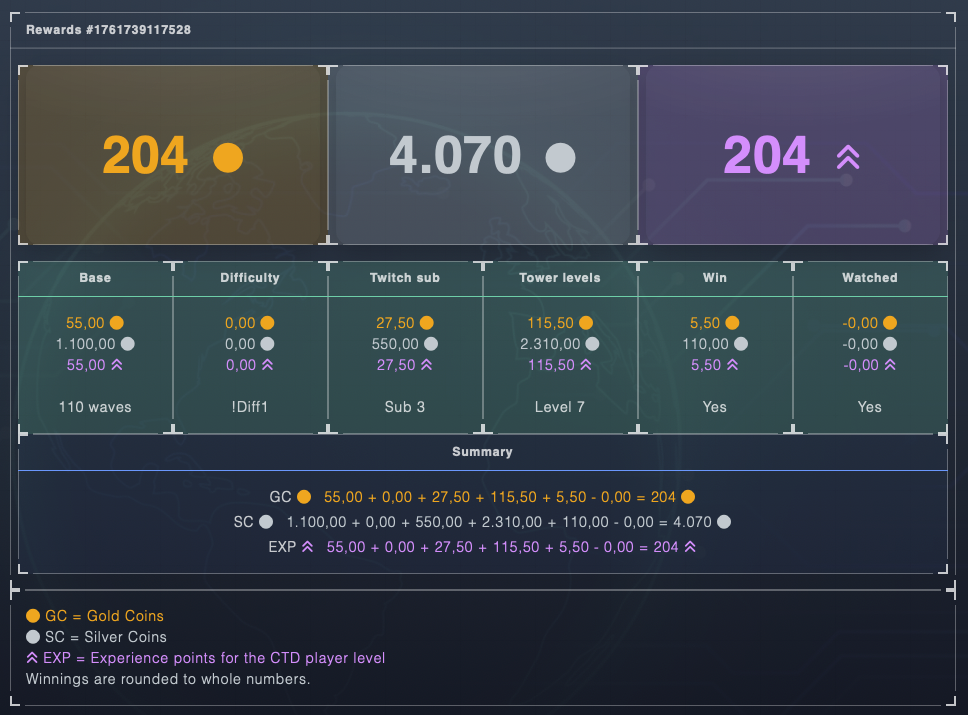Click the gold coin icon in the legend
The height and width of the screenshot is (715, 968).
click(x=33, y=616)
